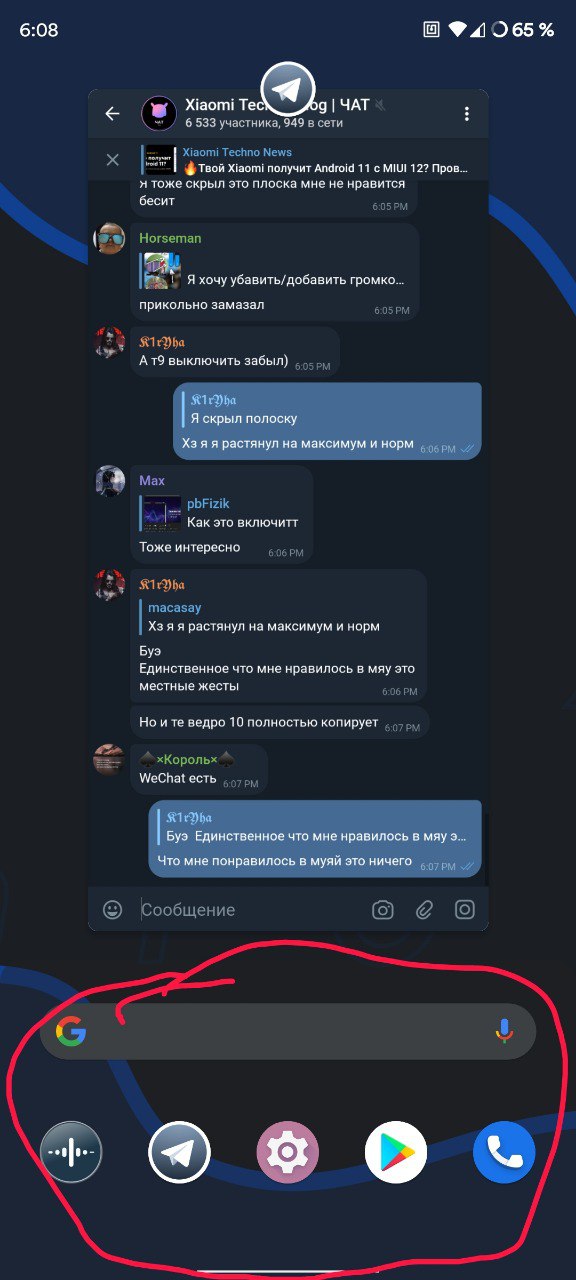This screenshot has width=576, height=1280.
Task: Open the Phone dialer app
Action: [504, 1152]
